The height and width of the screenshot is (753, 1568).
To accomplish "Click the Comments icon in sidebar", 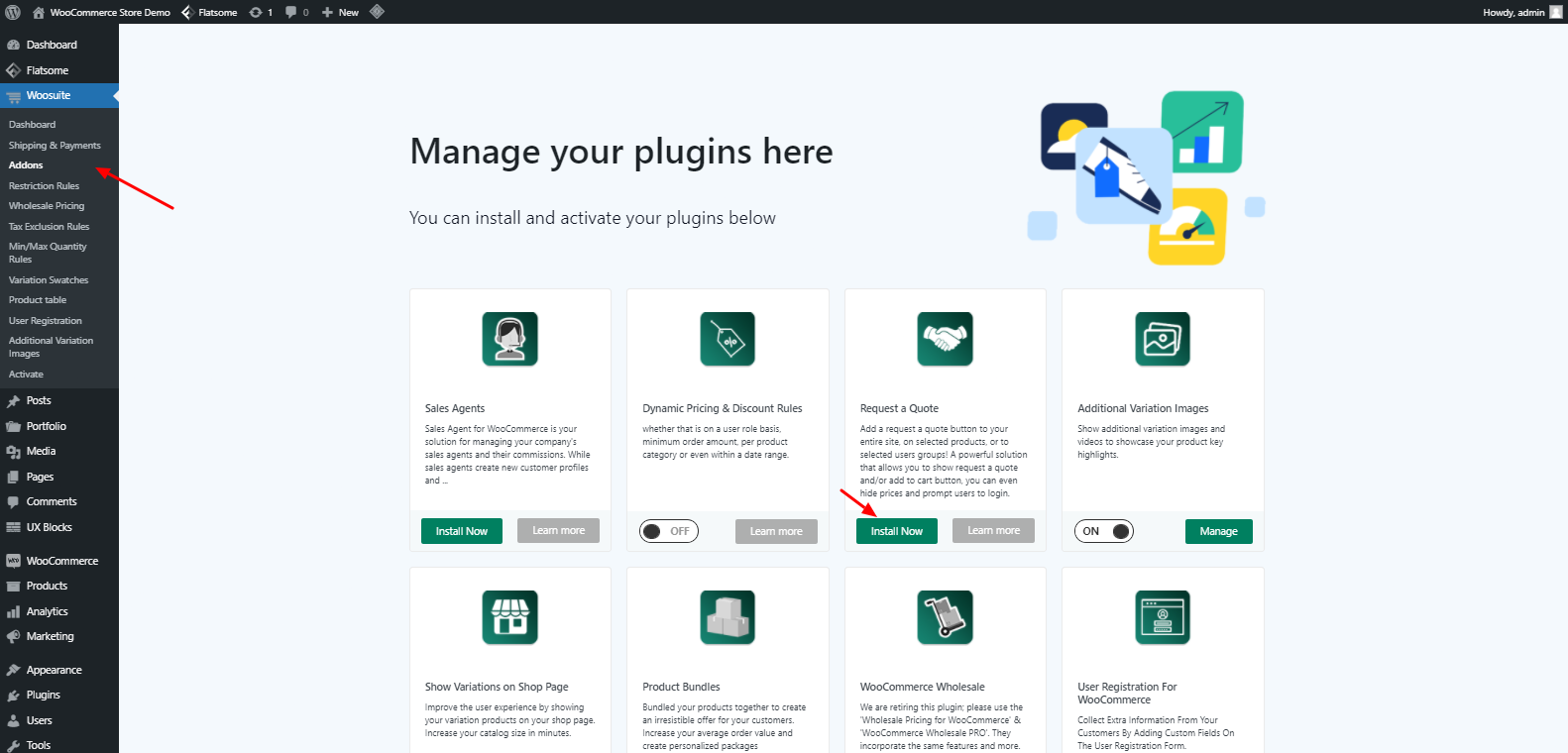I will [13, 502].
